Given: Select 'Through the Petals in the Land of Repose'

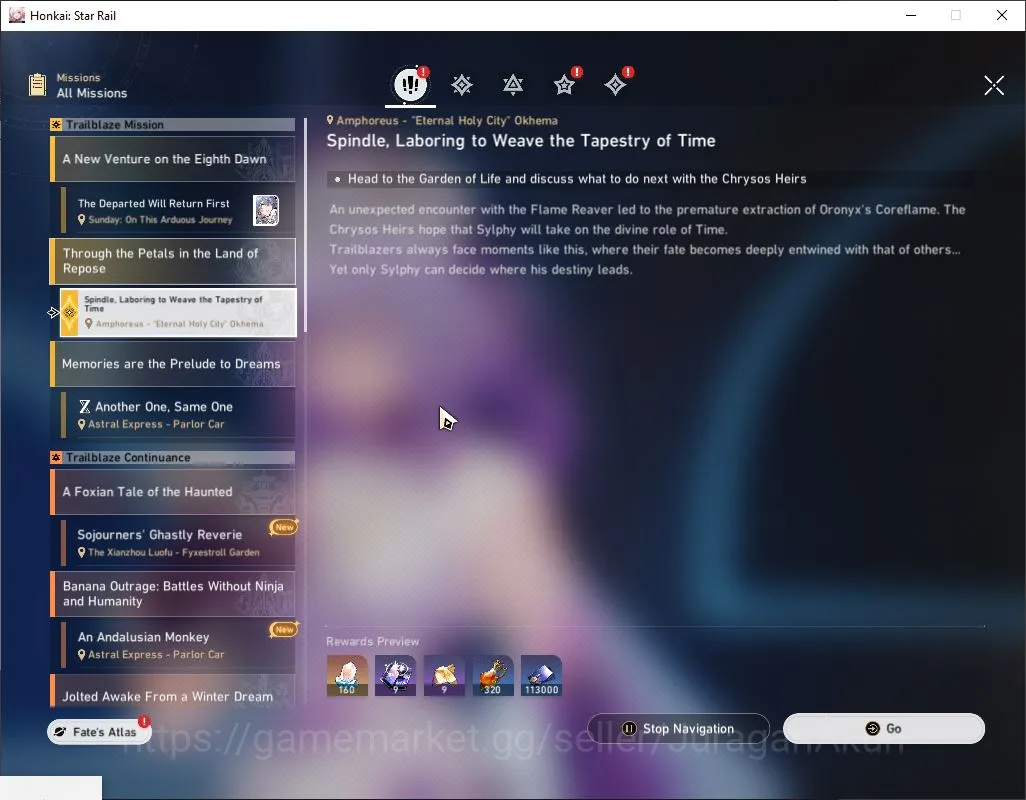Looking at the screenshot, I should [173, 261].
